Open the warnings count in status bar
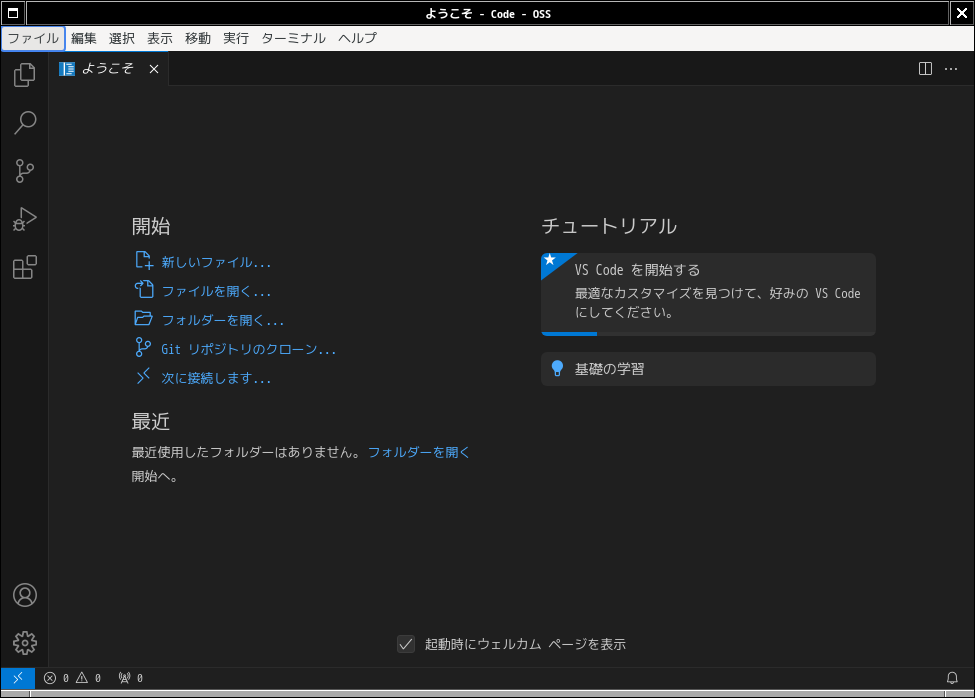975x698 pixels. click(88, 678)
